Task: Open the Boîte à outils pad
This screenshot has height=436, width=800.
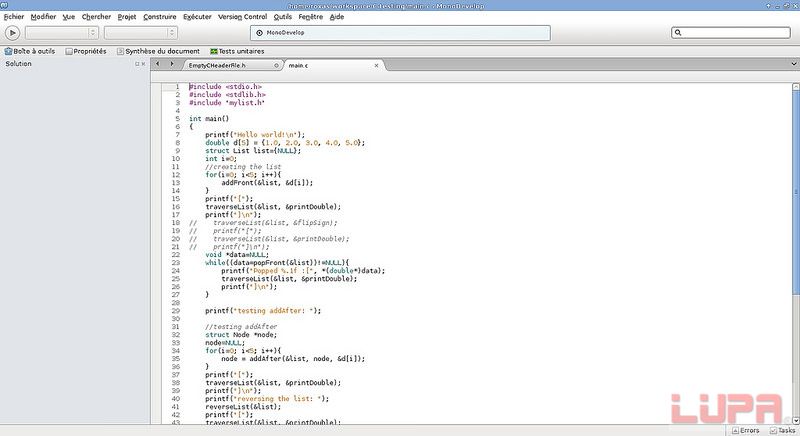Action: [30, 52]
